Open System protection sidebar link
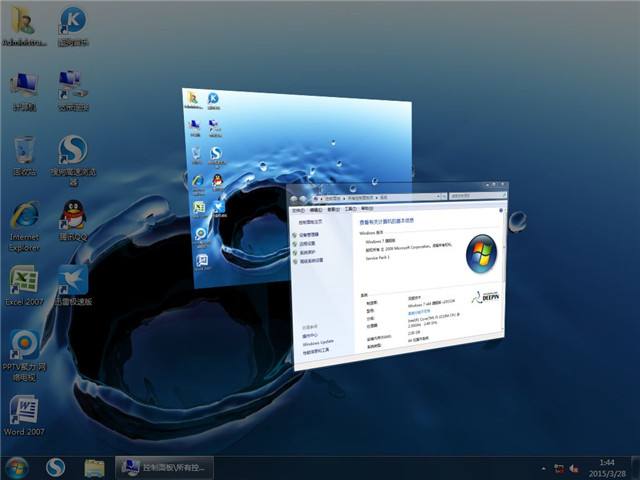This screenshot has width=640, height=480. click(307, 253)
